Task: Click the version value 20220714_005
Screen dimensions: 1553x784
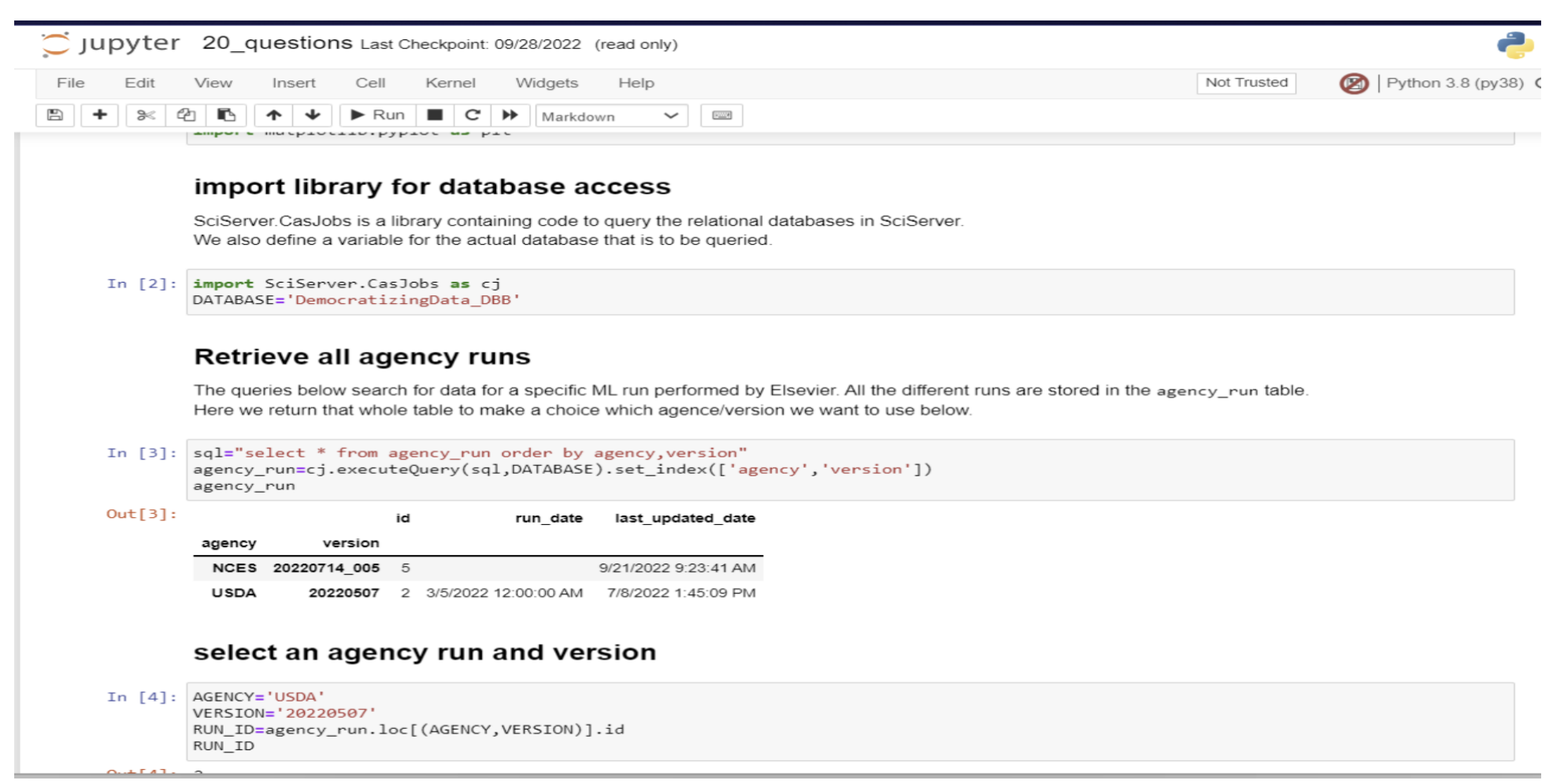Action: pos(326,568)
